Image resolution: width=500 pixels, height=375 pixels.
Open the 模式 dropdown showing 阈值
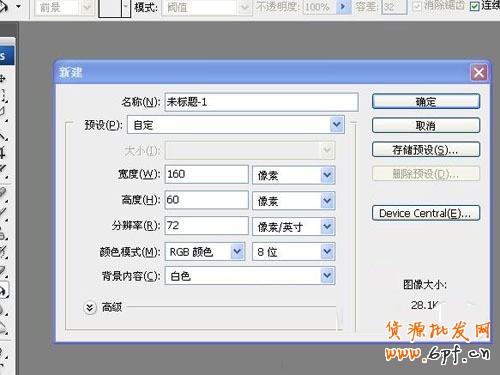tap(206, 7)
